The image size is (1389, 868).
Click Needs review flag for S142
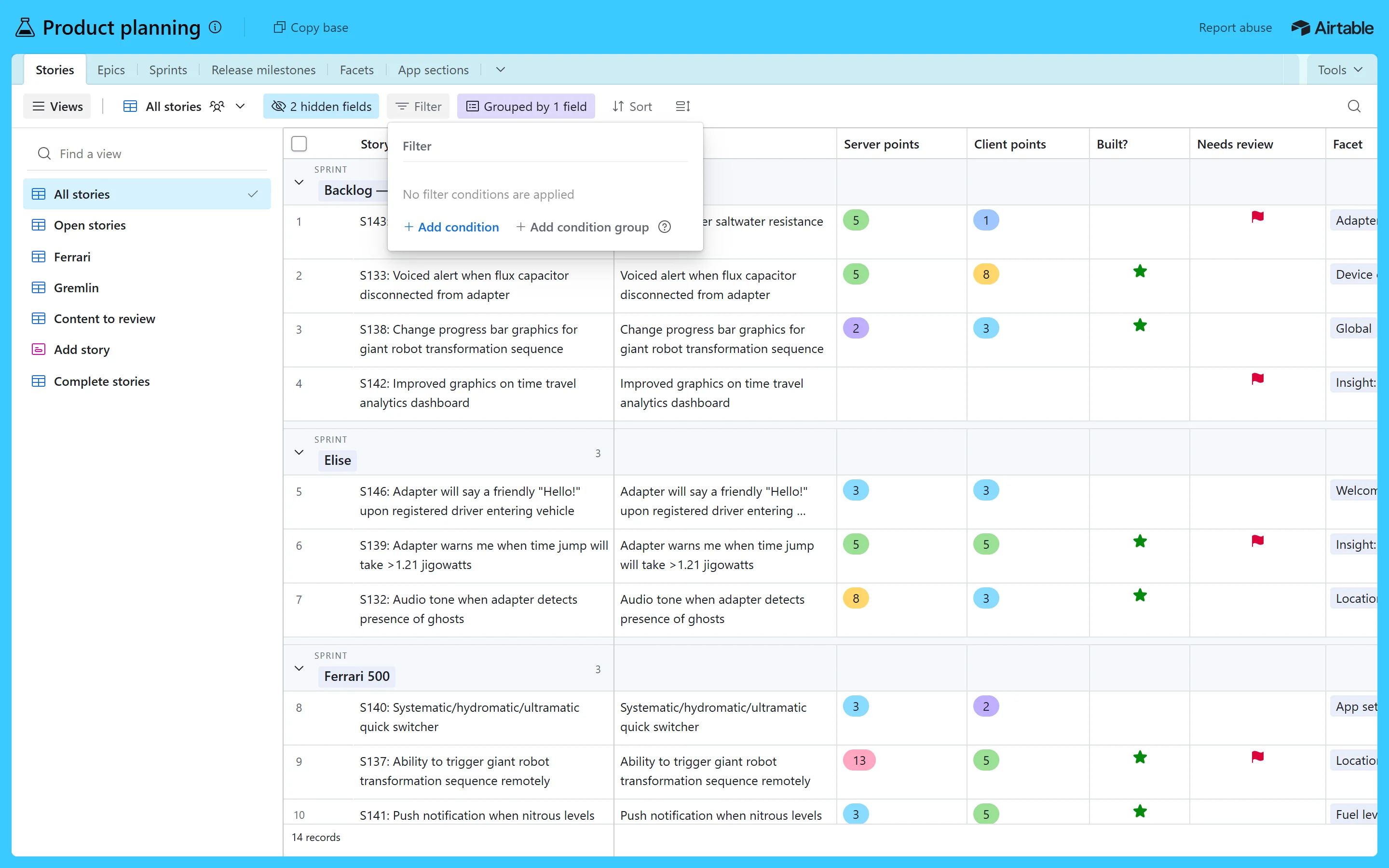pyautogui.click(x=1257, y=379)
